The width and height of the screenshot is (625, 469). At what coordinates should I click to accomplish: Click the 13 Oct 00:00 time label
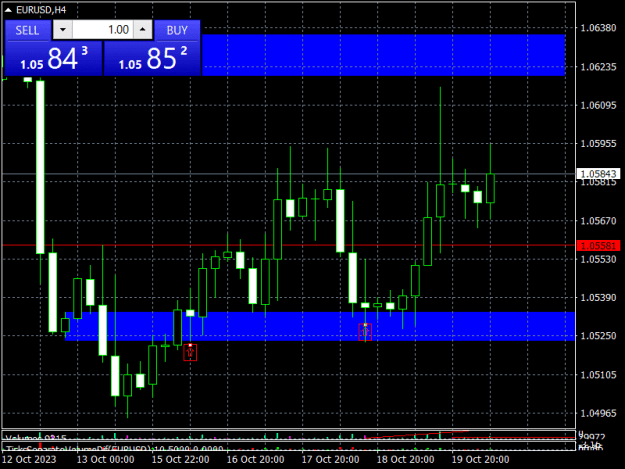tap(105, 459)
